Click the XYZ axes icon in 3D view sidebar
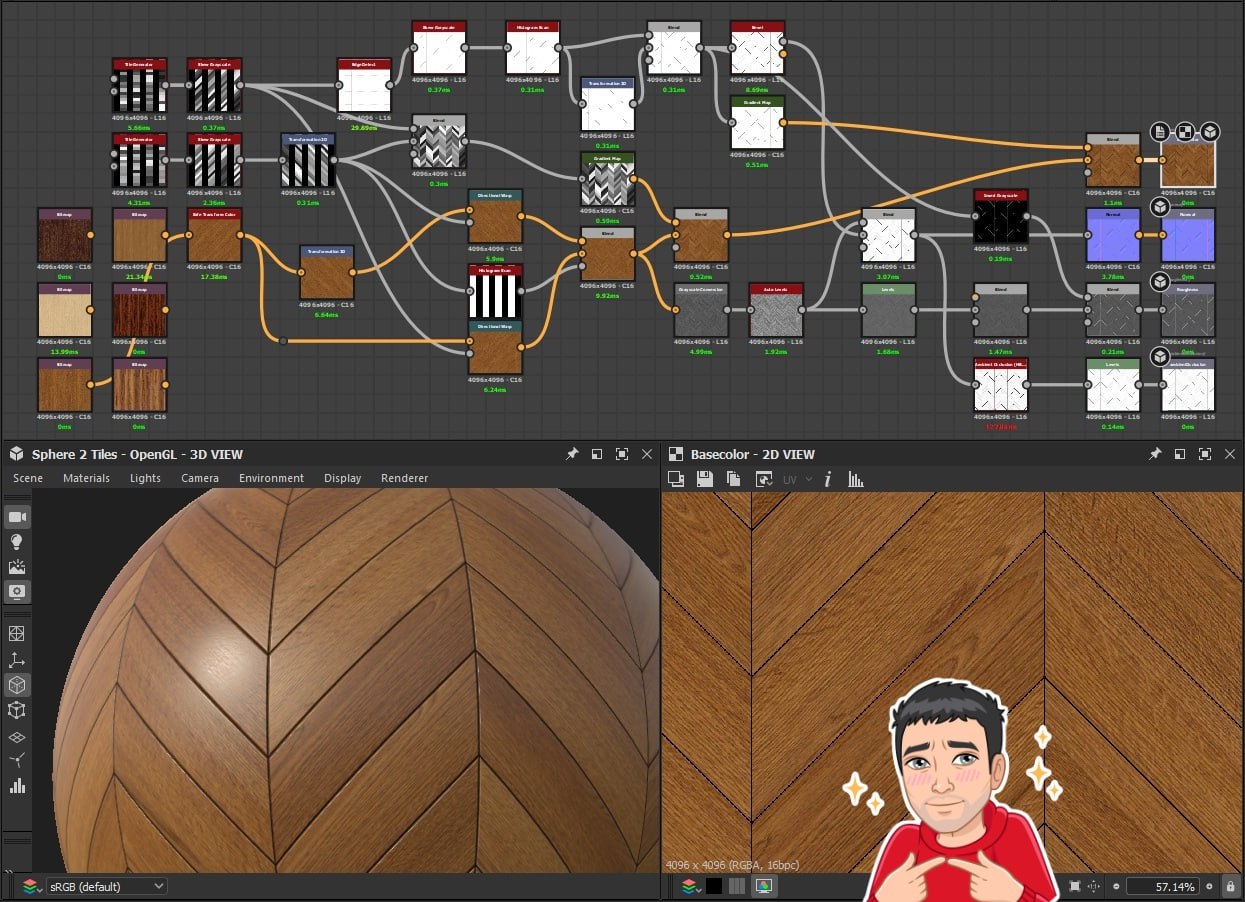The width and height of the screenshot is (1245, 902). 17,660
